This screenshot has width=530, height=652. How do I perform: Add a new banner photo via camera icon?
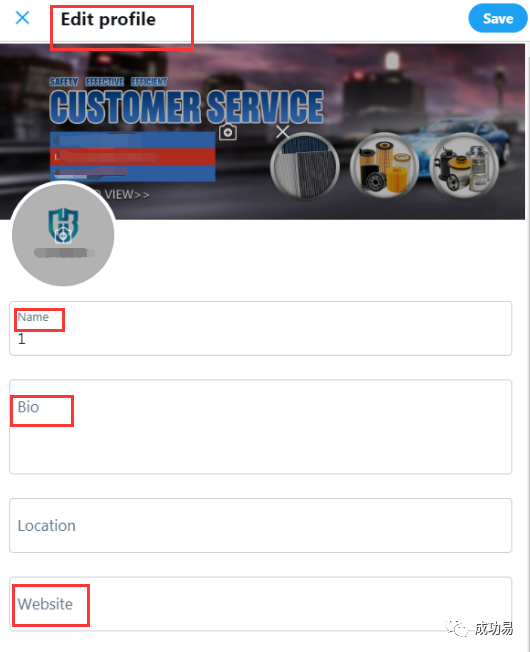point(228,132)
